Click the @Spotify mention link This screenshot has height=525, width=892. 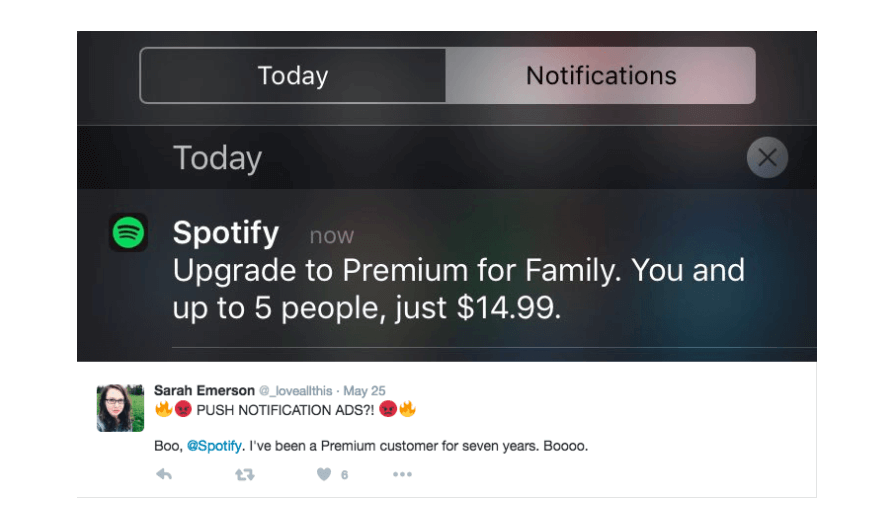click(214, 446)
